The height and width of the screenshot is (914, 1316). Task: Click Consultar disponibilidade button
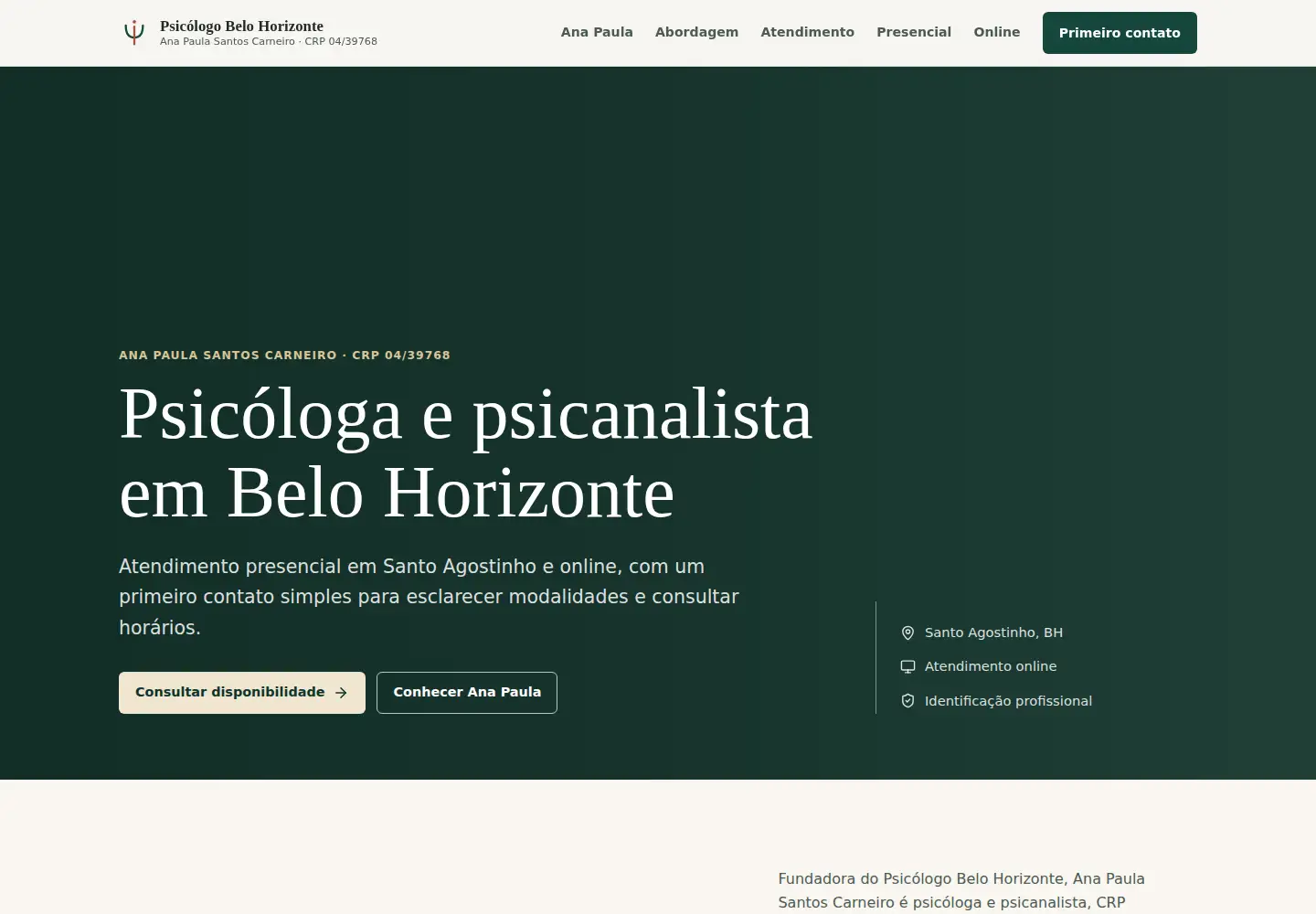[x=242, y=693]
